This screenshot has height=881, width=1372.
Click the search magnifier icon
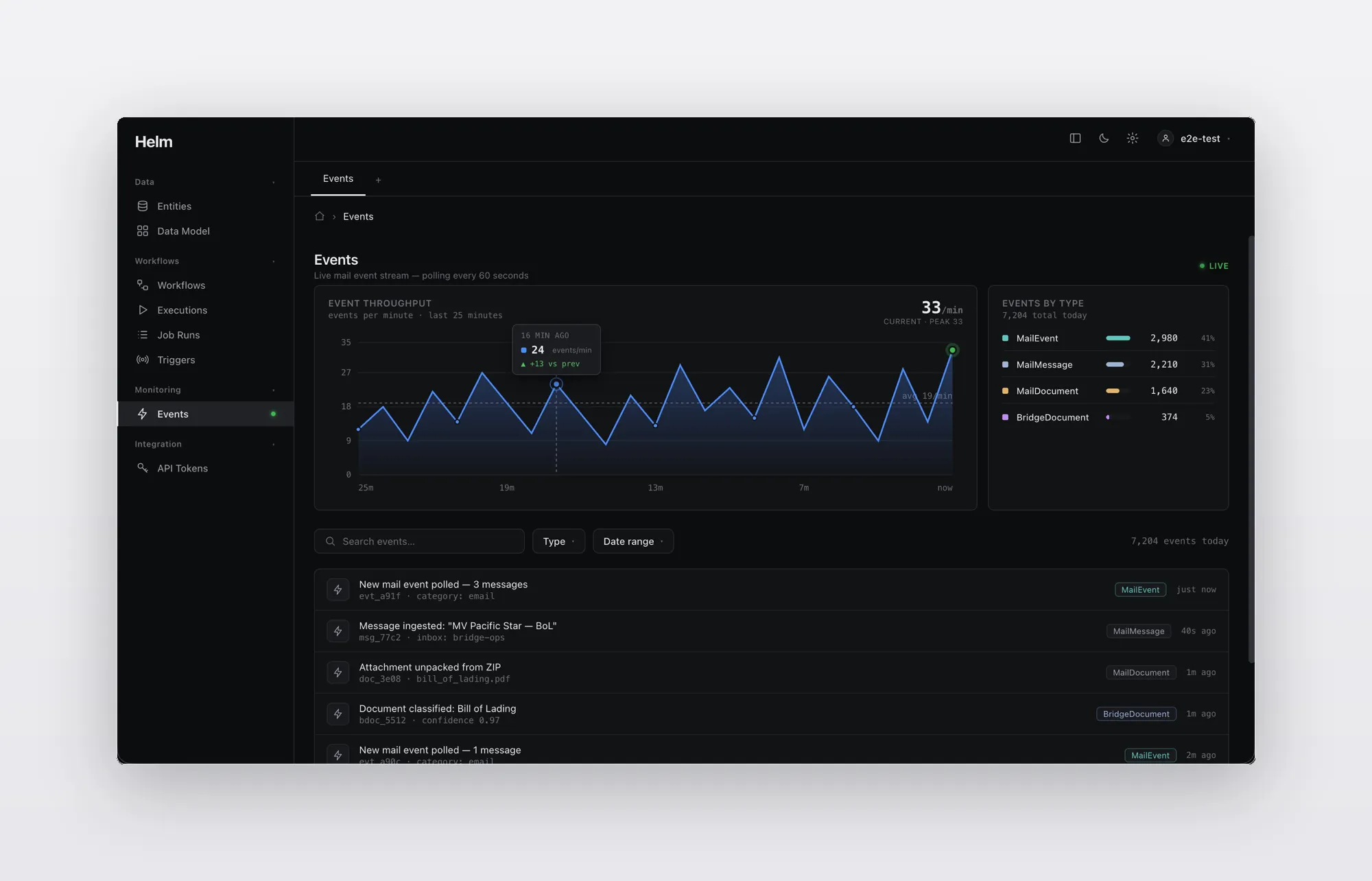click(x=331, y=541)
